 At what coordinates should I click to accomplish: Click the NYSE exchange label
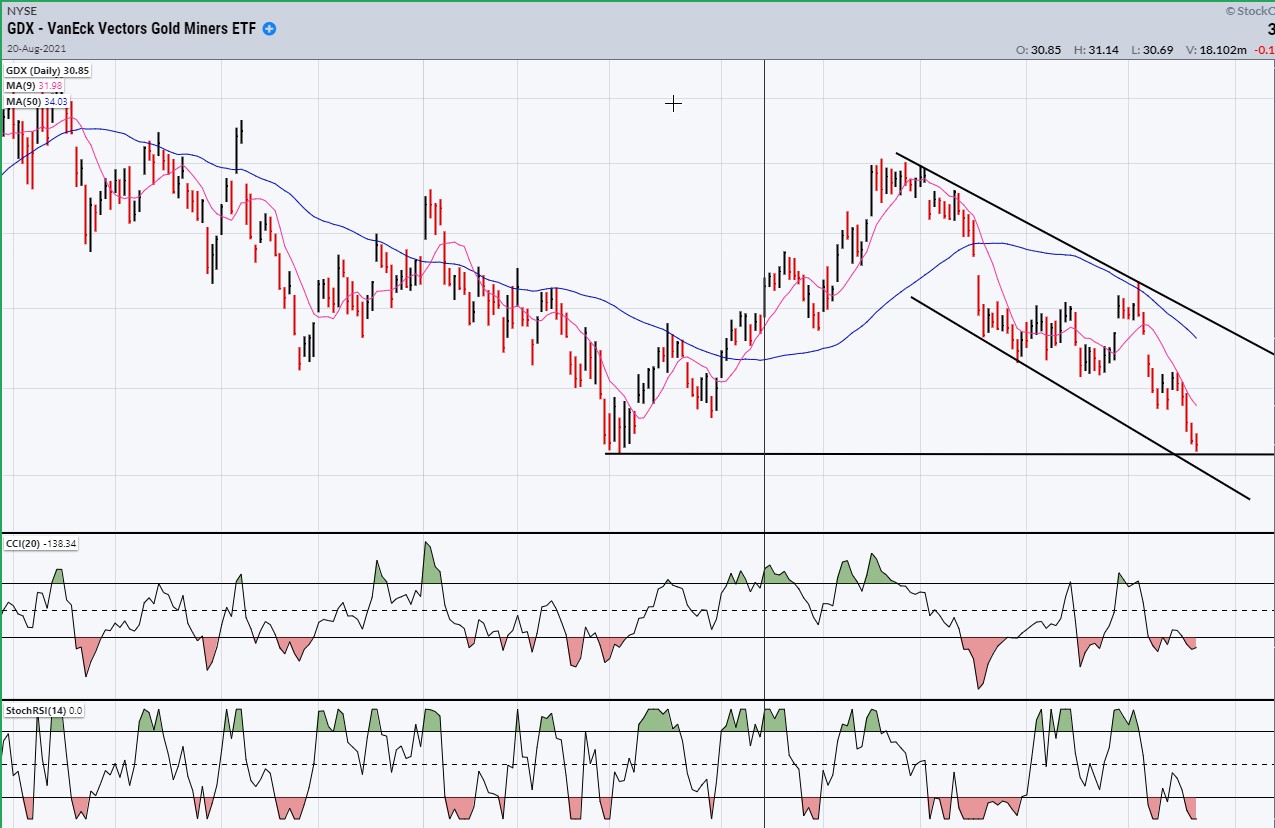click(21, 11)
